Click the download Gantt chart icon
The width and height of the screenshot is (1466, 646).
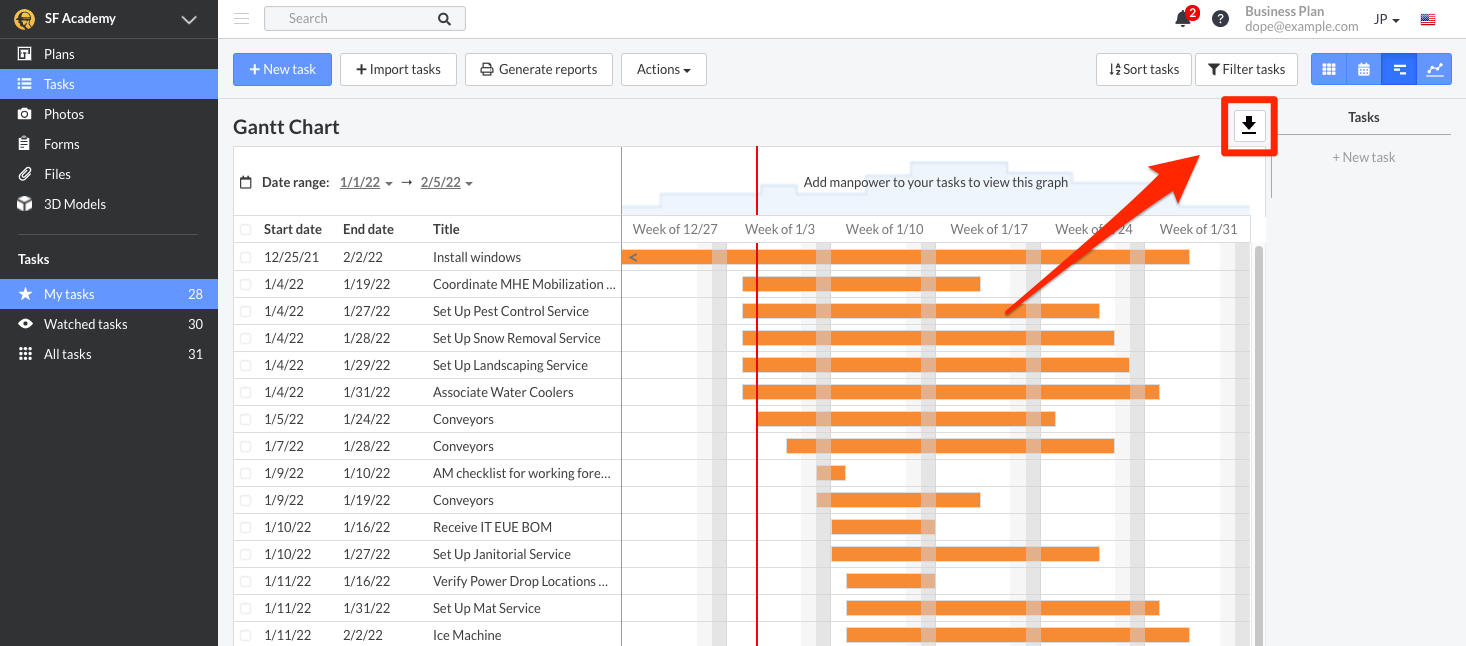tap(1248, 125)
